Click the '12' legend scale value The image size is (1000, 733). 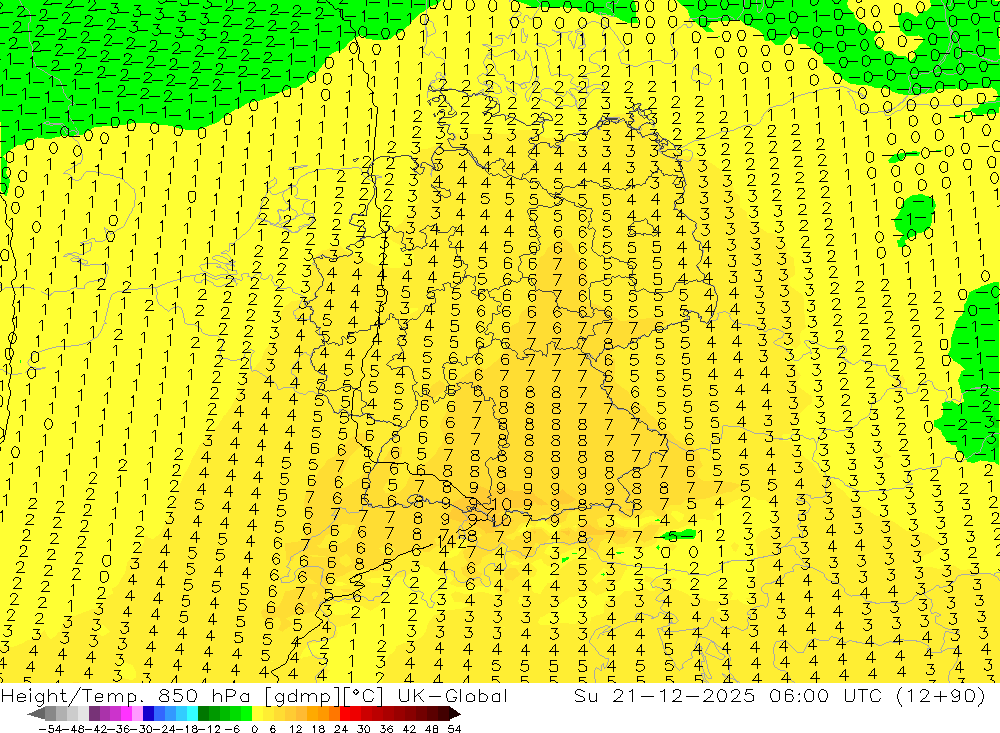coord(295,729)
